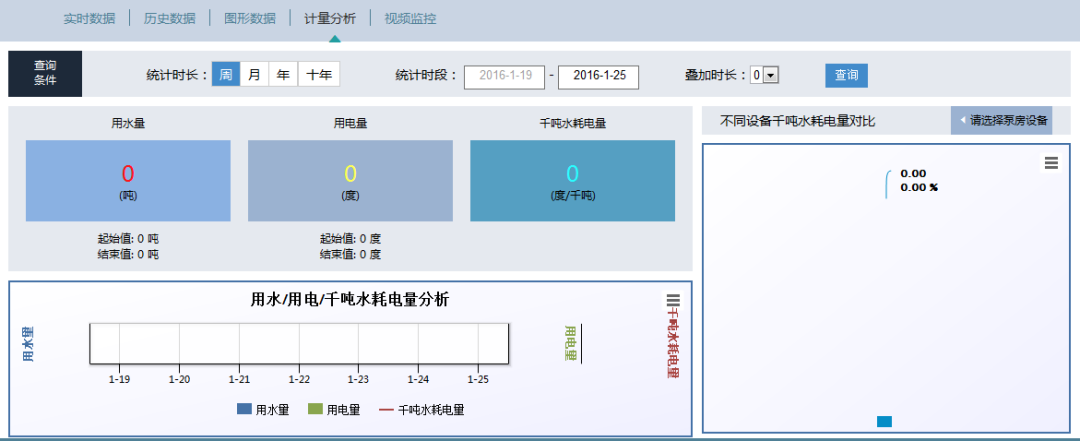Open the 实时数据 tab
The height and width of the screenshot is (441, 1080).
pos(90,19)
